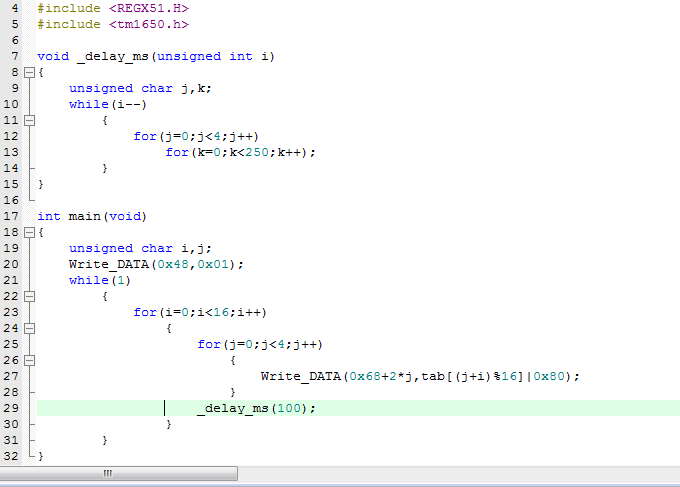Click the for(i=0;i<16;i++) statement
Viewport: 680px width, 487px height.
pos(200,312)
